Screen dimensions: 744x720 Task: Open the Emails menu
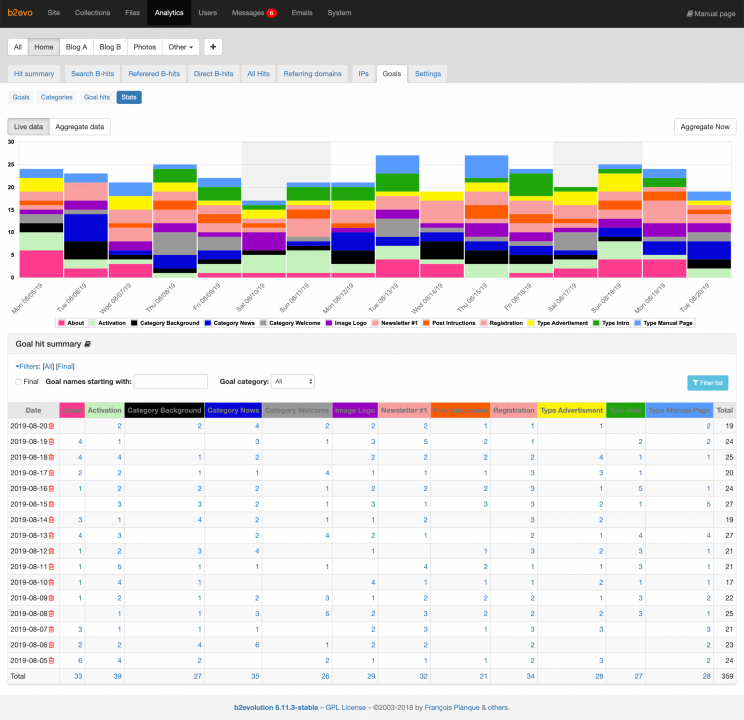point(302,13)
